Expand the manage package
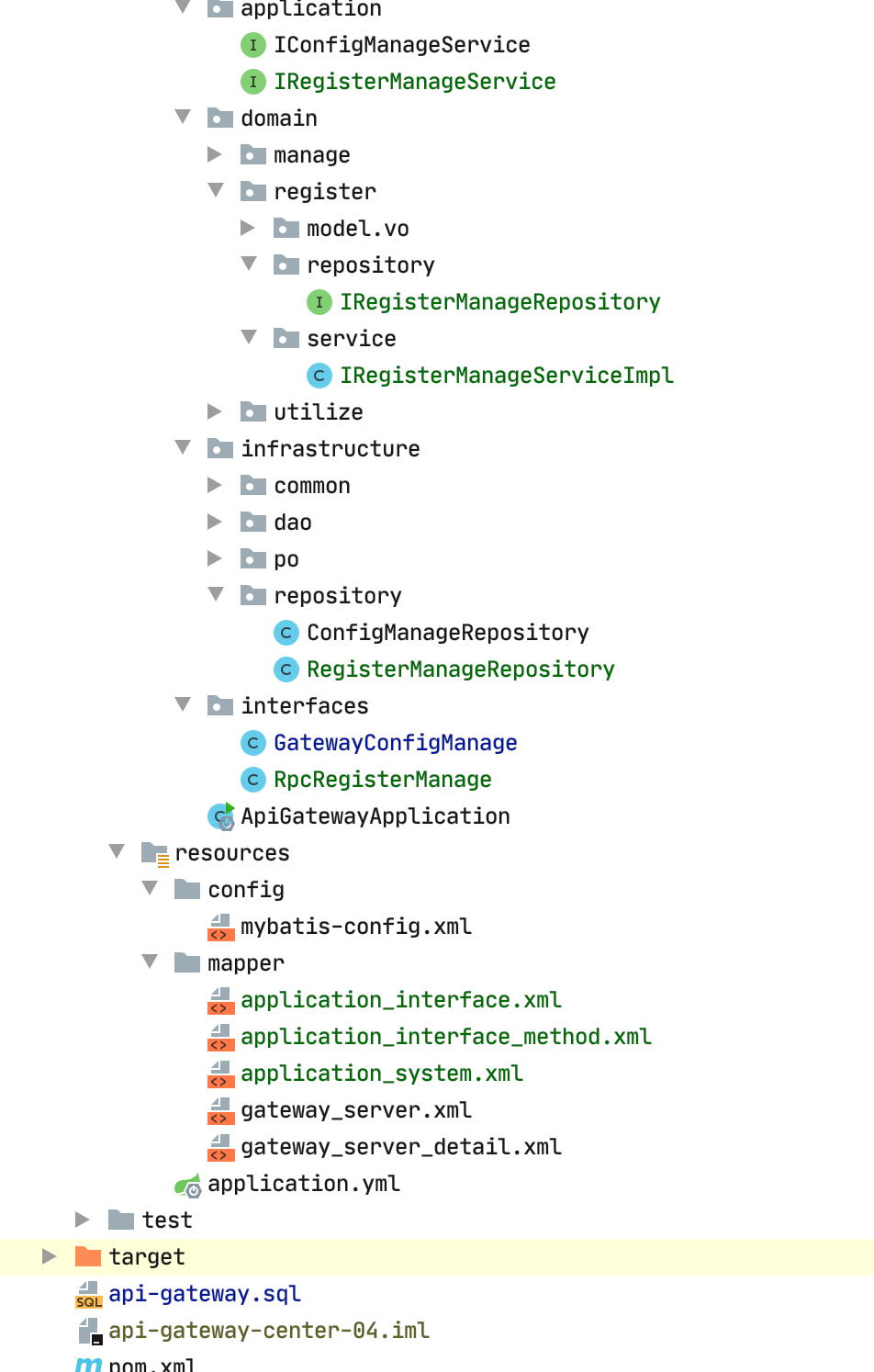The image size is (874, 1372). [x=215, y=154]
